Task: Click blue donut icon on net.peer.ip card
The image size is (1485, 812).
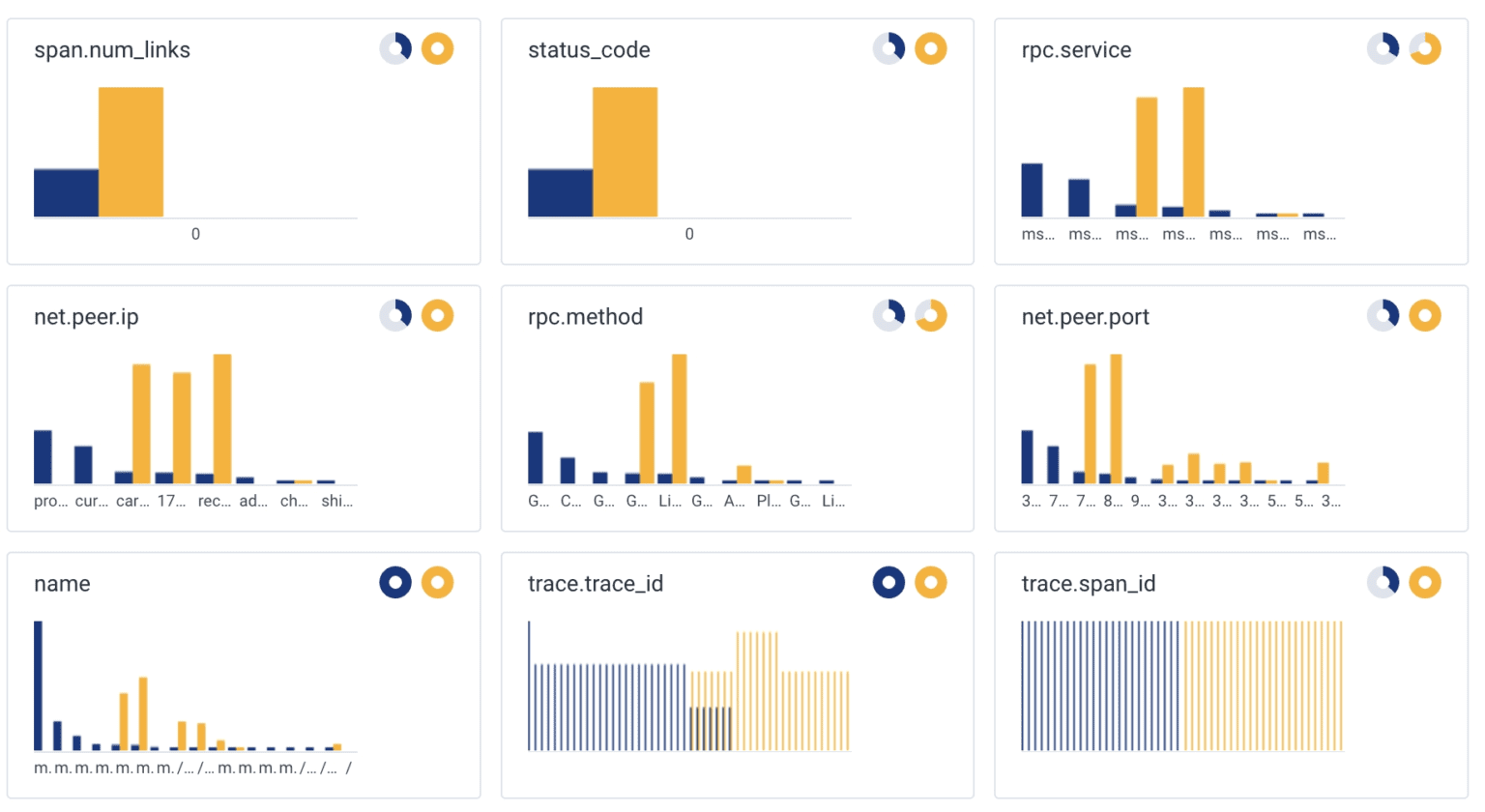Action: click(395, 315)
